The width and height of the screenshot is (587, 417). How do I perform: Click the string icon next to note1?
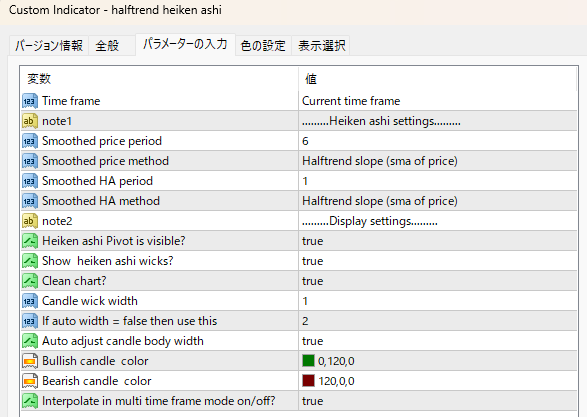(30, 121)
